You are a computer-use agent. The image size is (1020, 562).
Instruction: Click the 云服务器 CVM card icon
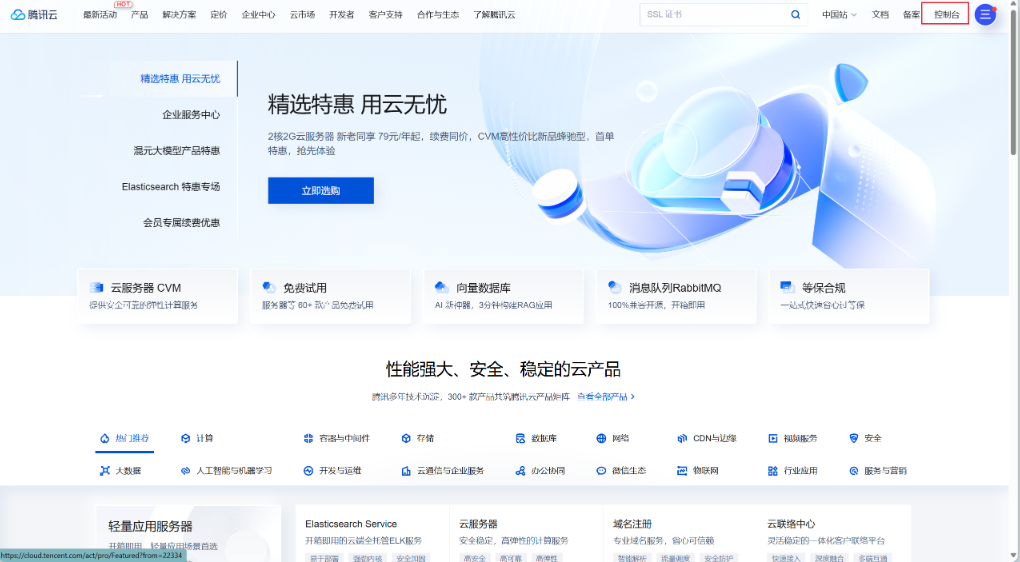pyautogui.click(x=97, y=288)
